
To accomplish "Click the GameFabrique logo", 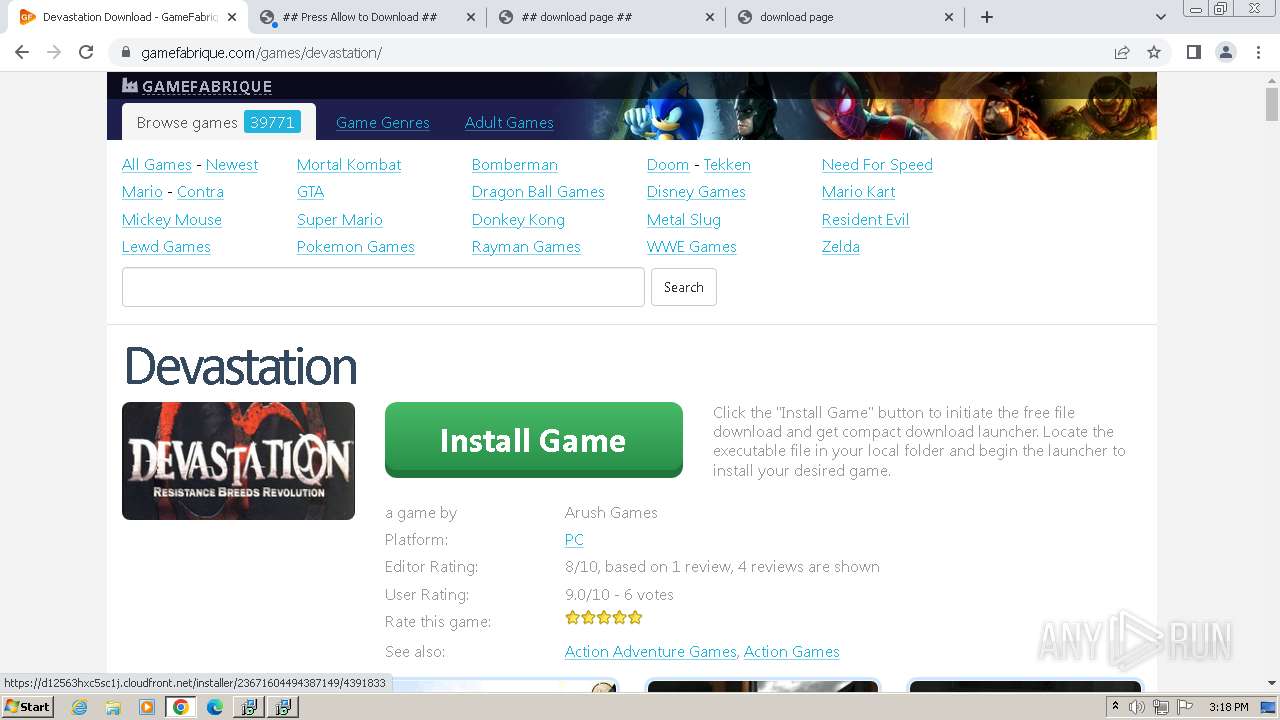I will [197, 86].
